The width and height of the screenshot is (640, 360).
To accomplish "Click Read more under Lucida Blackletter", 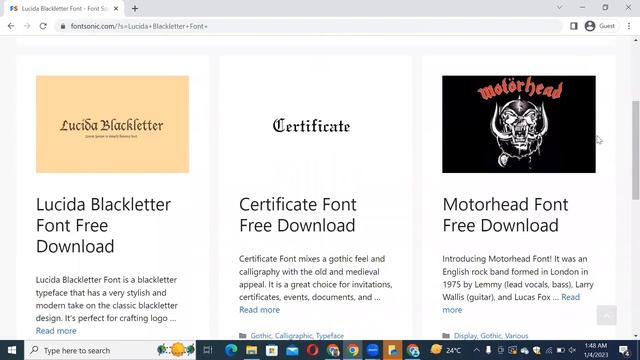I will tap(56, 331).
